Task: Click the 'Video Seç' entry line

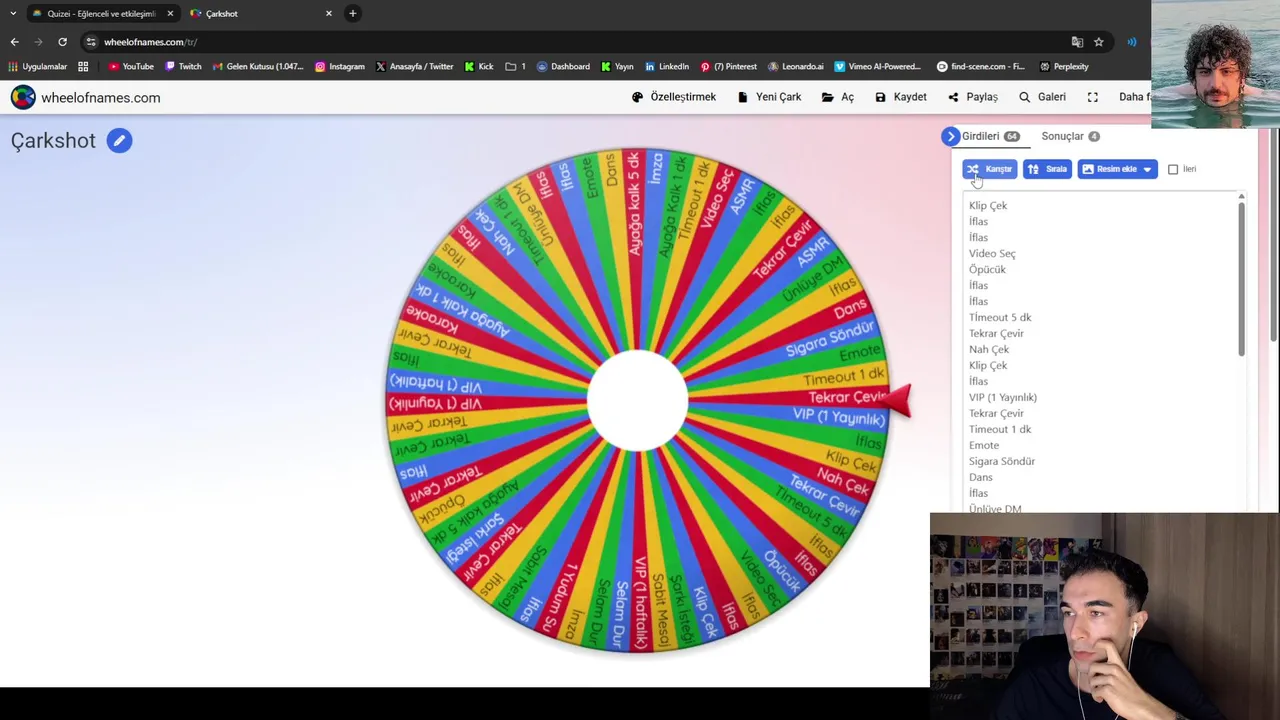Action: 992,254
